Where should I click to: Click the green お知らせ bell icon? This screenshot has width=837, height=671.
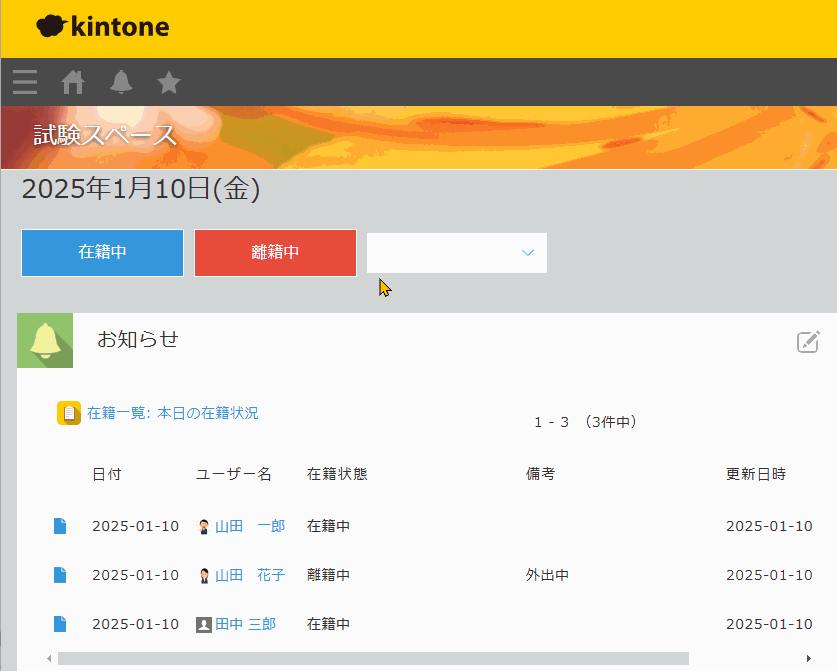click(x=45, y=341)
